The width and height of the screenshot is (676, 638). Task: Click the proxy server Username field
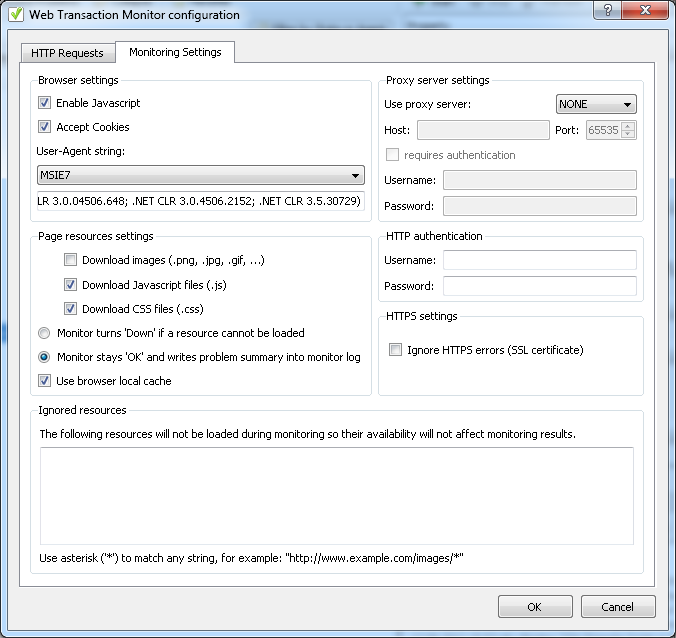click(x=540, y=180)
